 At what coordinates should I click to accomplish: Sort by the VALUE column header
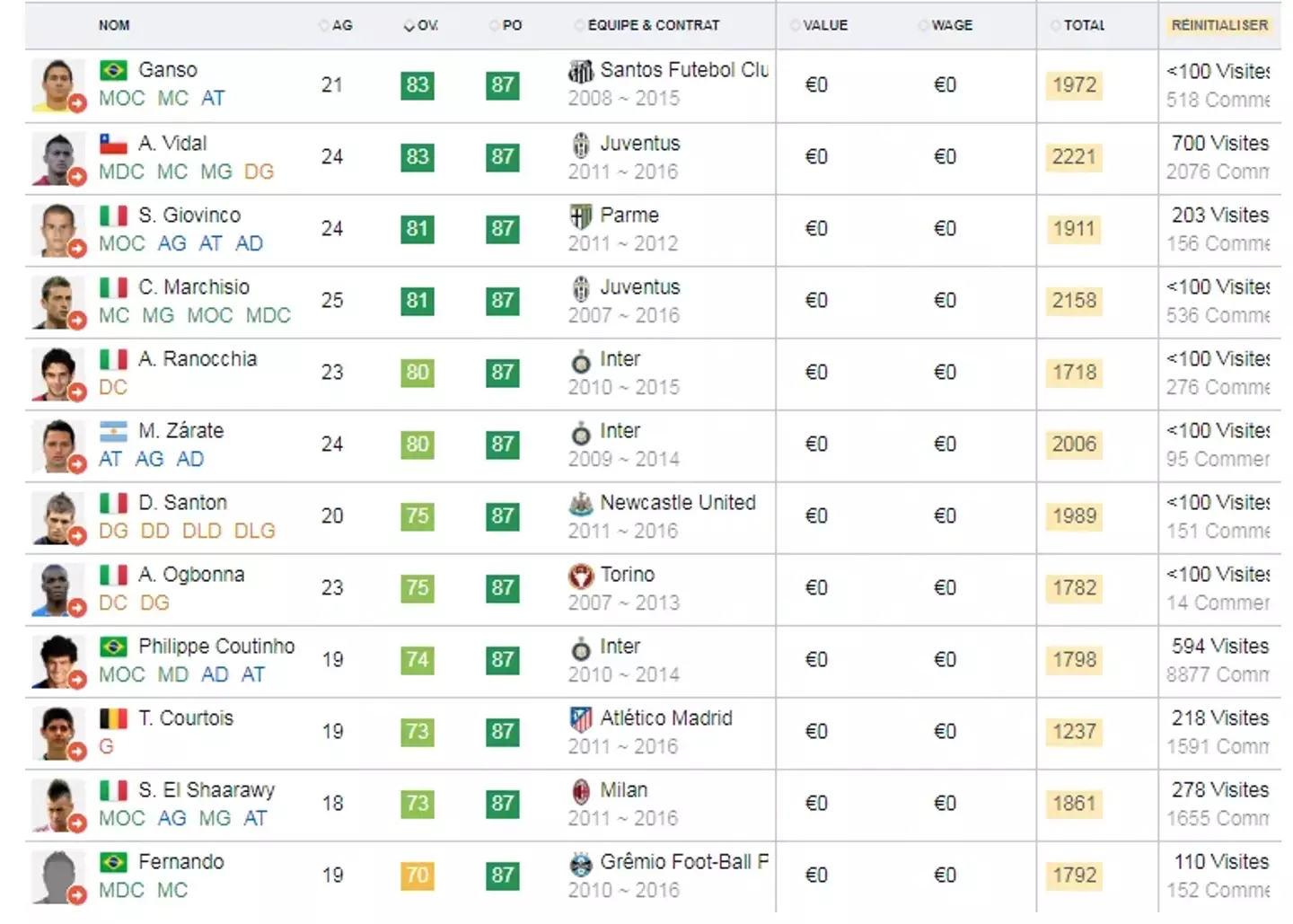point(824,25)
